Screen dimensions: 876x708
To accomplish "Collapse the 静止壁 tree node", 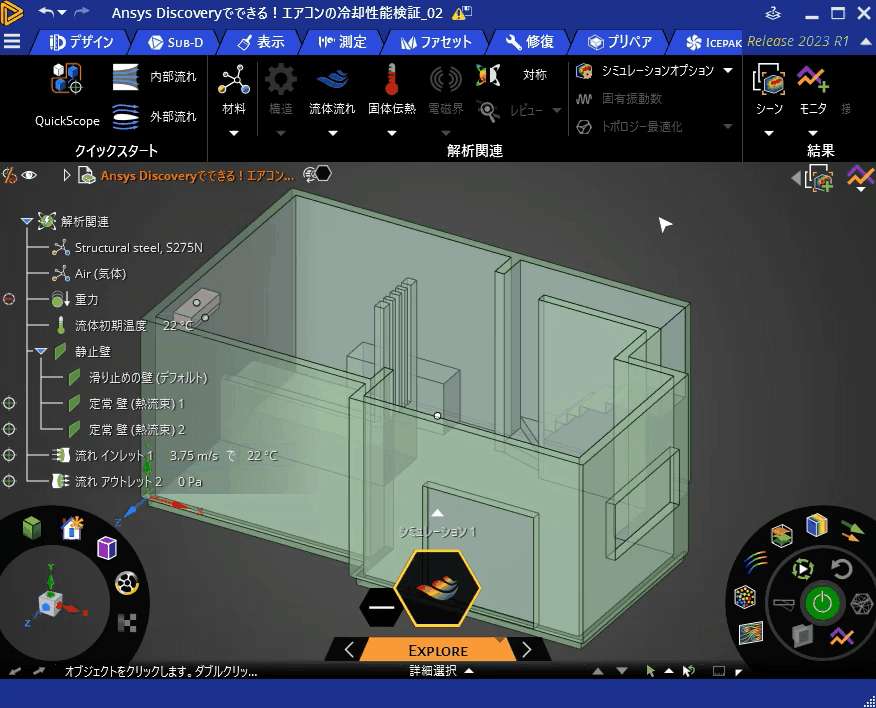I will click(40, 351).
